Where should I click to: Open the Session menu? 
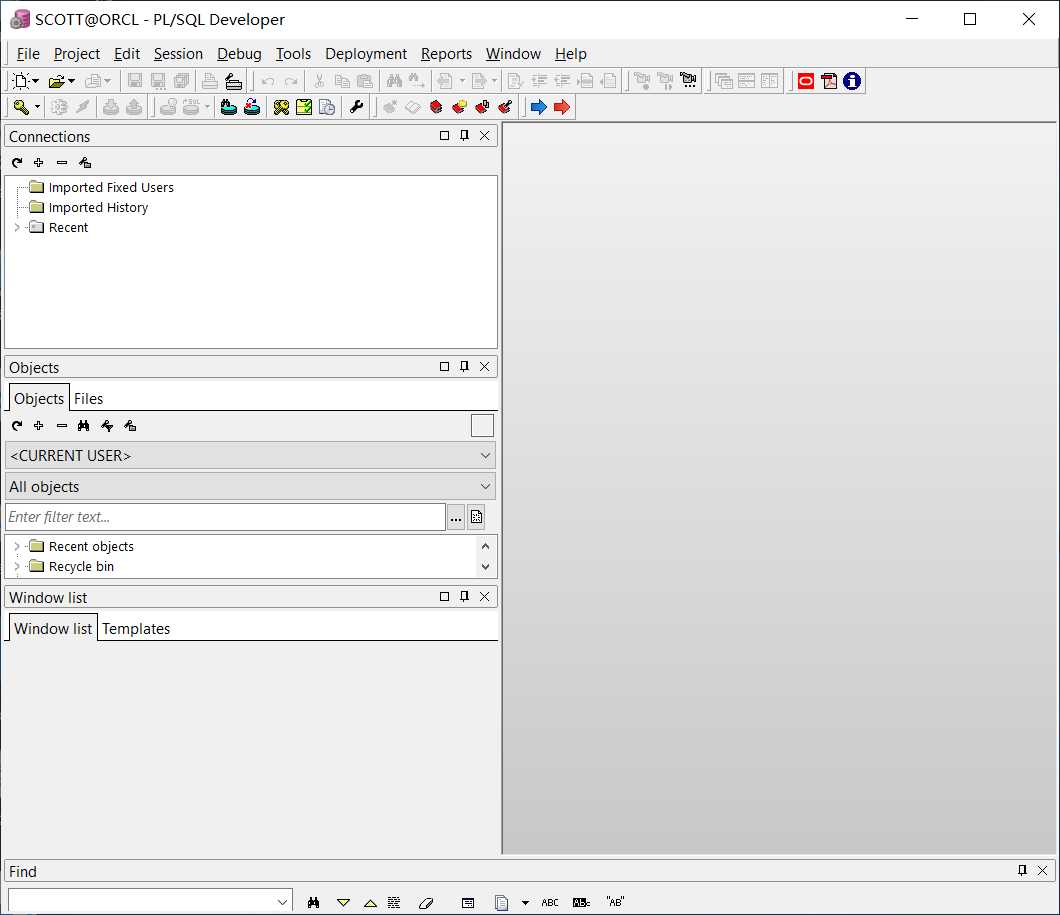pyautogui.click(x=178, y=54)
